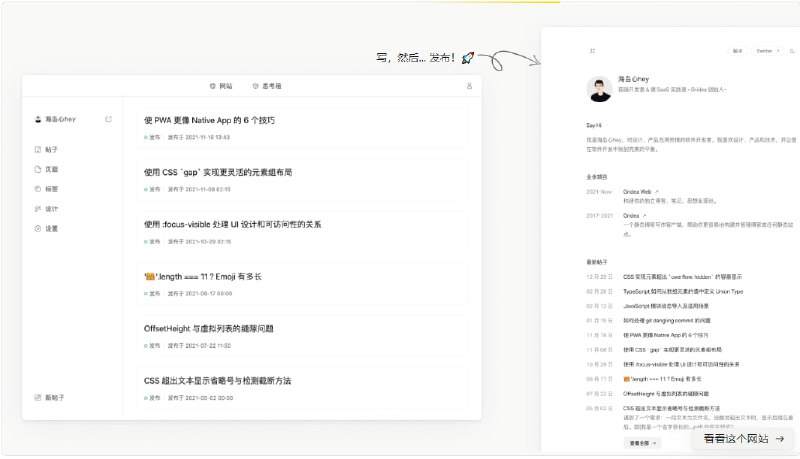
Task: Open preview post 'CSS 实现元素超出 overflow: hidden'
Action: point(682,277)
